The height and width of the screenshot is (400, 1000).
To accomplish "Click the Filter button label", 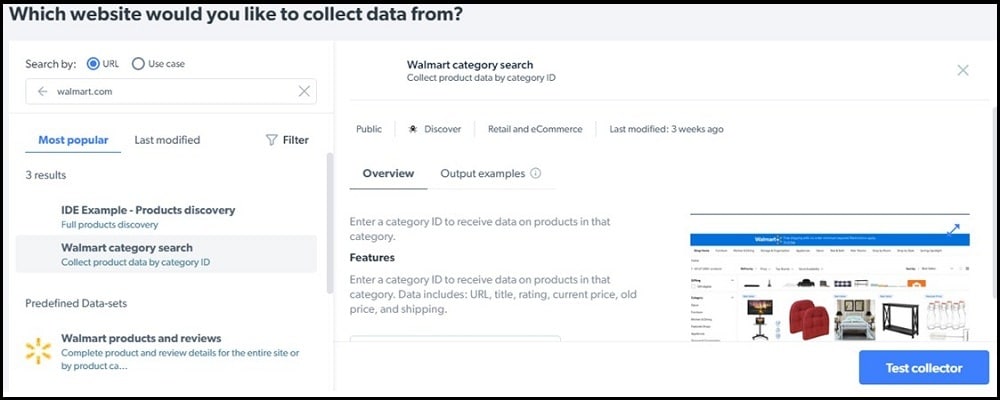I will pyautogui.click(x=296, y=140).
